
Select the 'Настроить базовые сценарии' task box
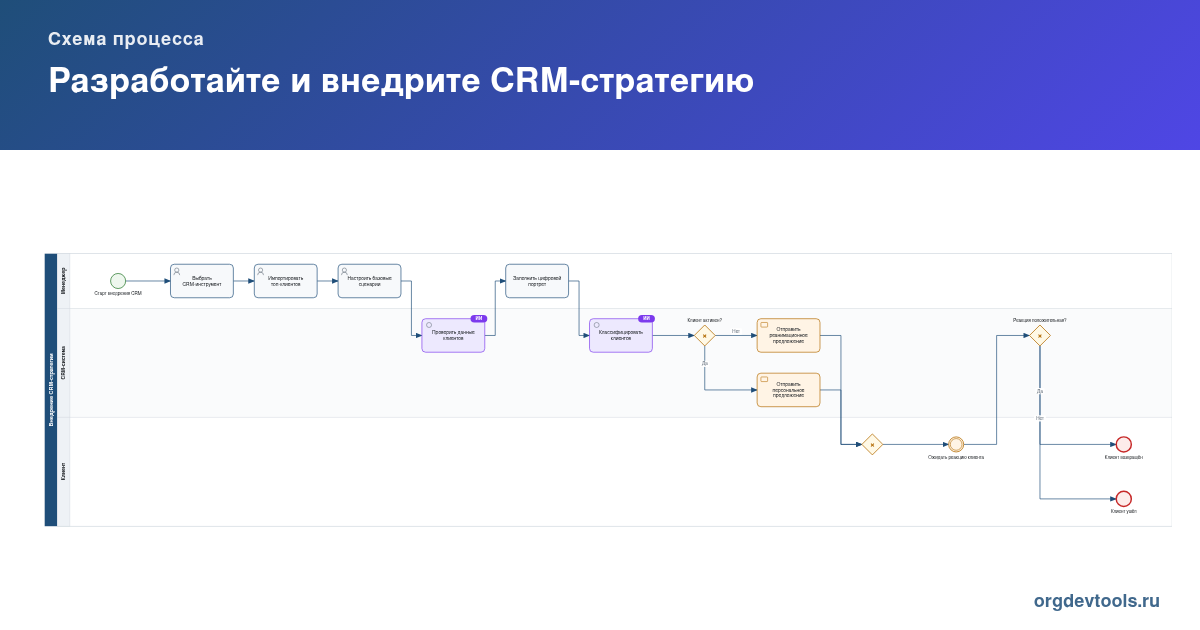[x=370, y=281]
